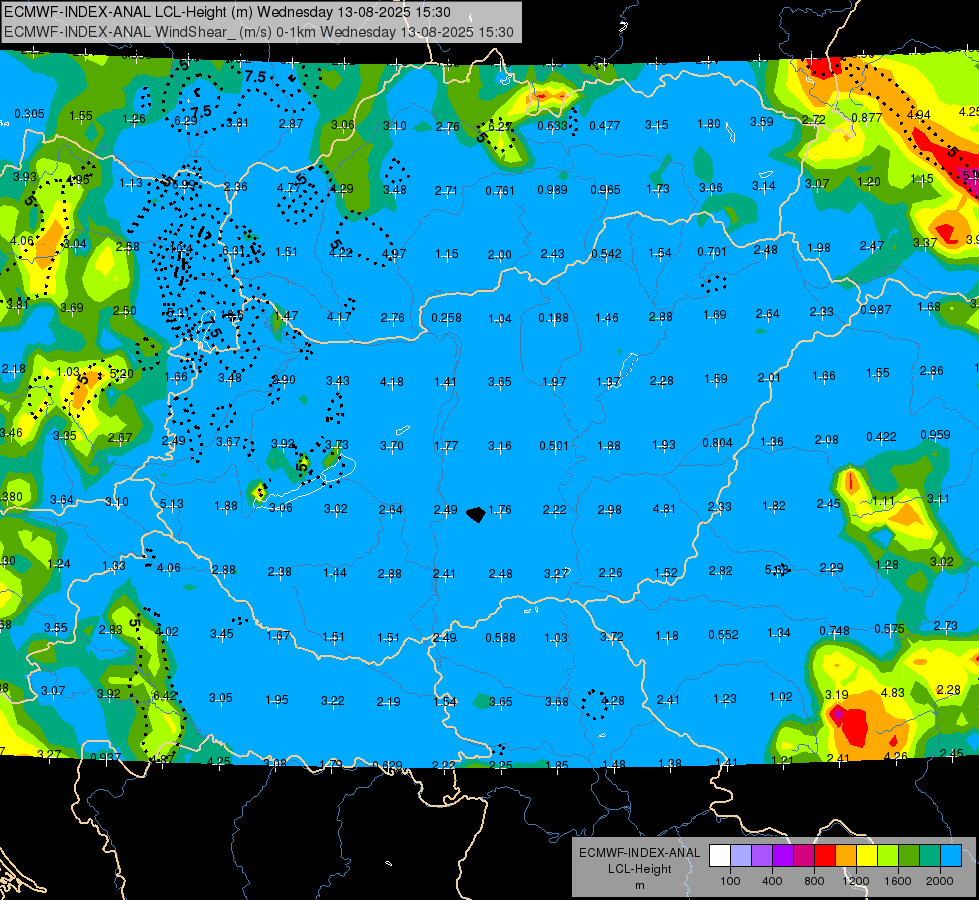979x900 pixels.
Task: Click the wind shear value 0.761
Action: coord(500,190)
